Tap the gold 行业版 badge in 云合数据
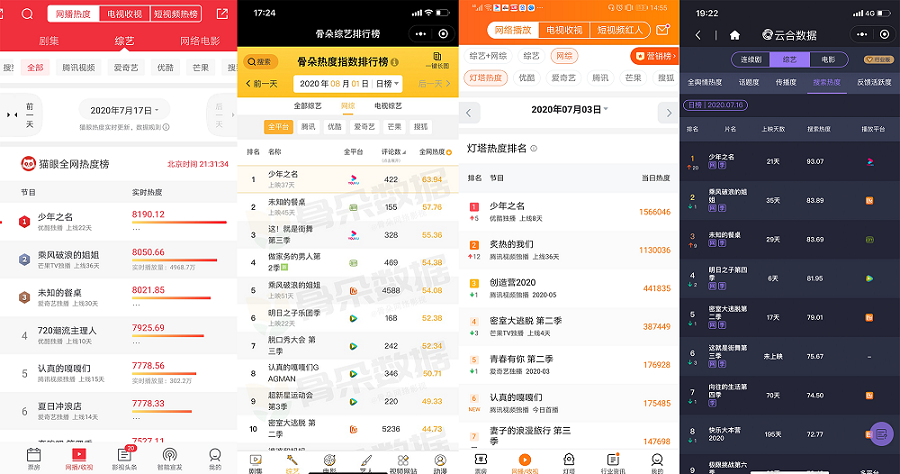 (878, 60)
